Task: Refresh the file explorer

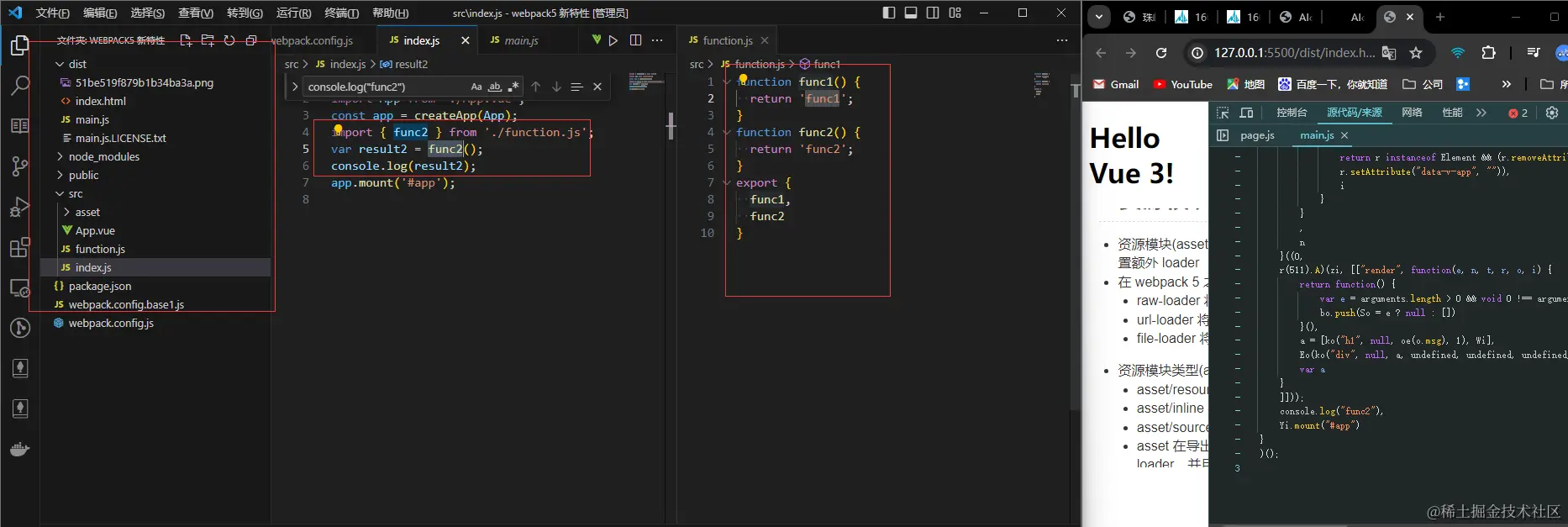Action: pos(229,40)
